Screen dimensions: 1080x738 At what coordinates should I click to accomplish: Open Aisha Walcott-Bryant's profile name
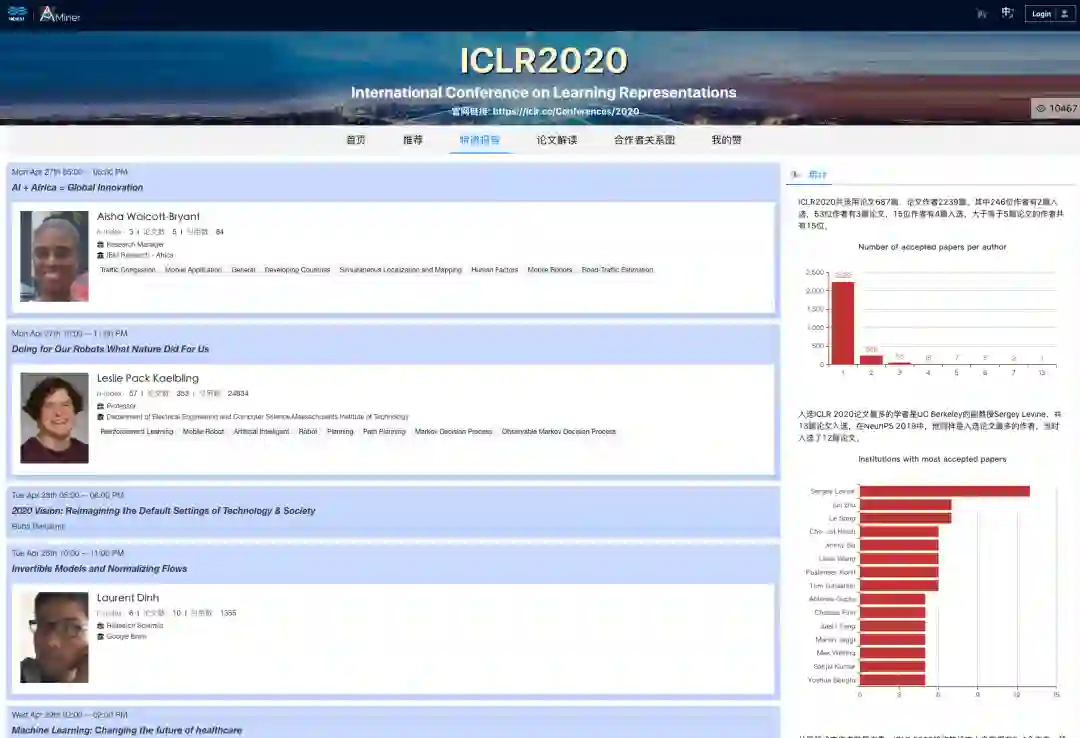point(148,216)
